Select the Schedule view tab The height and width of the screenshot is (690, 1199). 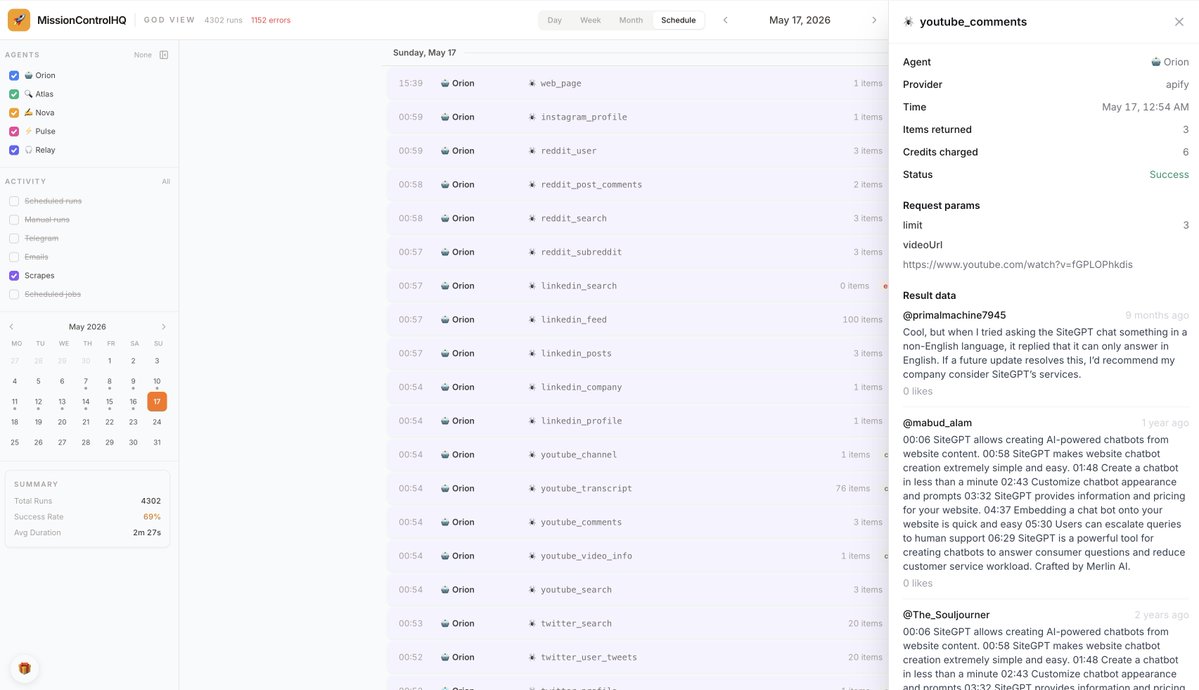click(678, 21)
